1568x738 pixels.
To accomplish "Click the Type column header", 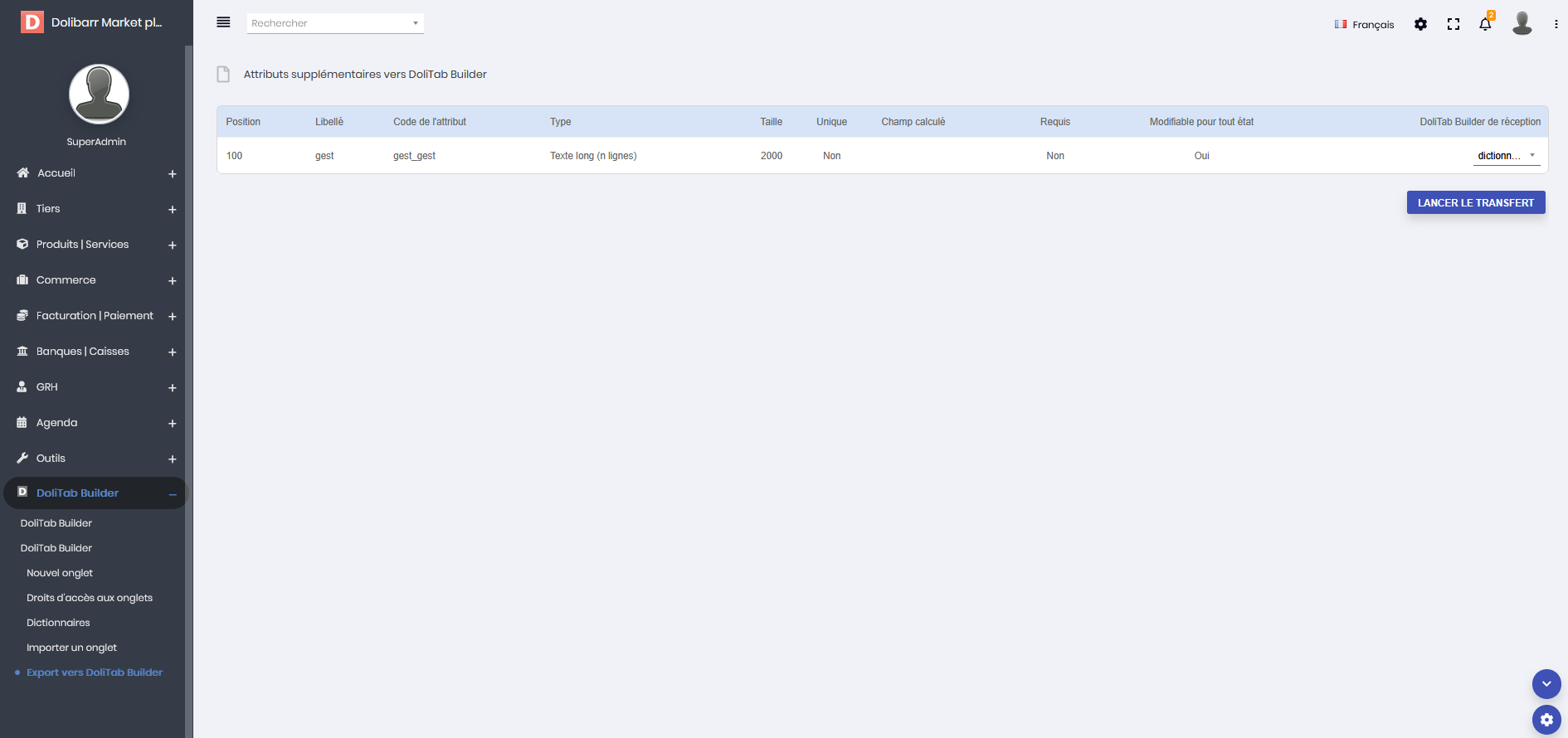I will click(561, 122).
